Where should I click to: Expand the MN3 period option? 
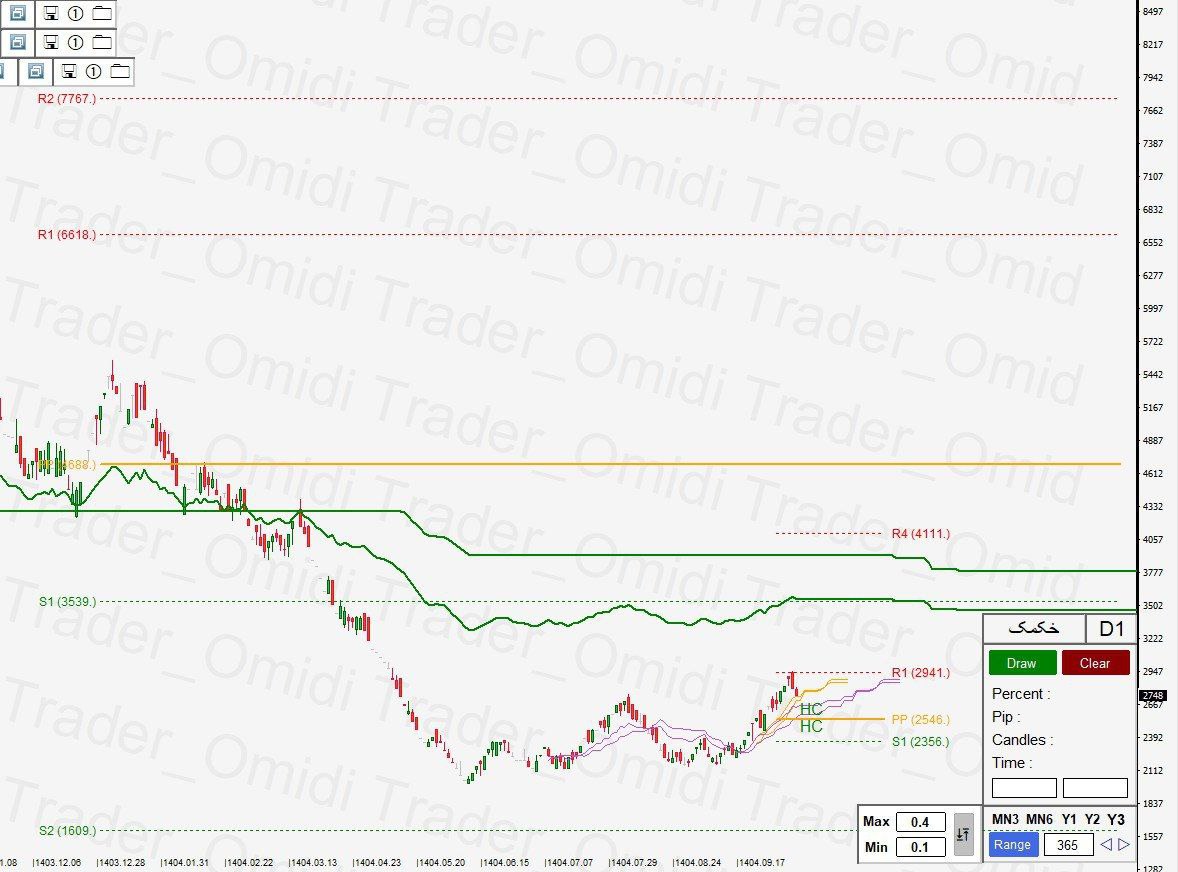click(1004, 819)
